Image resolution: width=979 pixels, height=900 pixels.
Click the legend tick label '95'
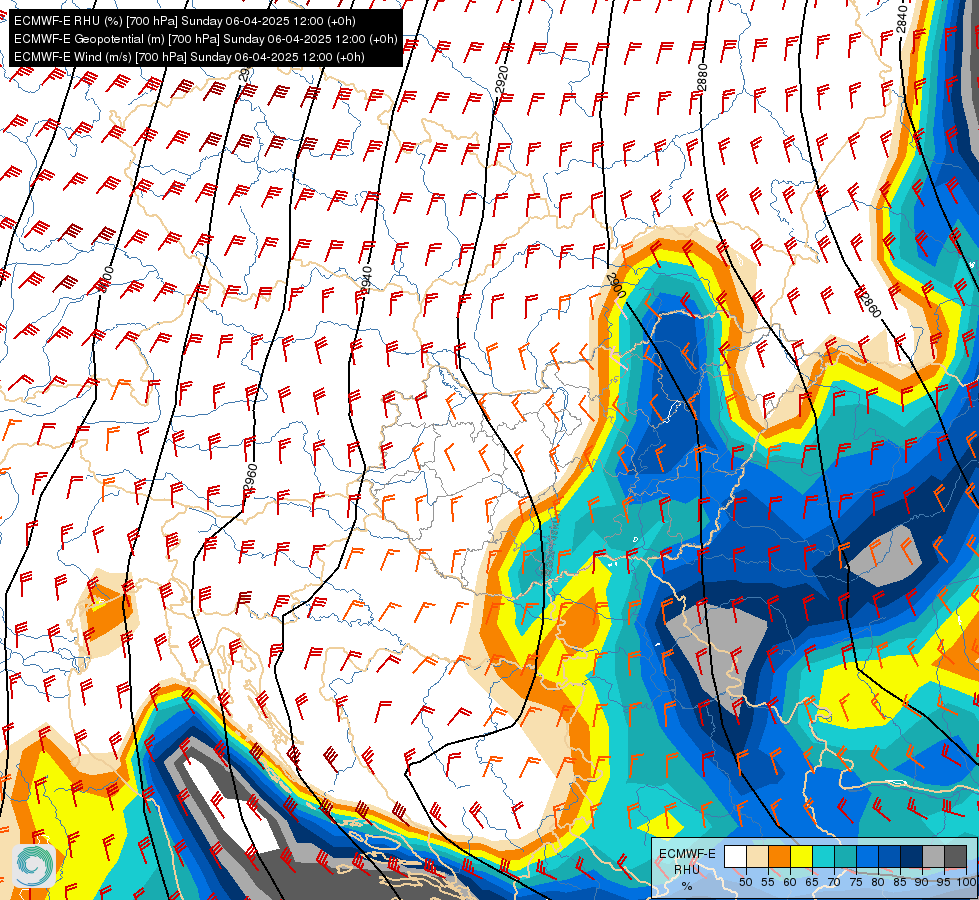[x=943, y=882]
